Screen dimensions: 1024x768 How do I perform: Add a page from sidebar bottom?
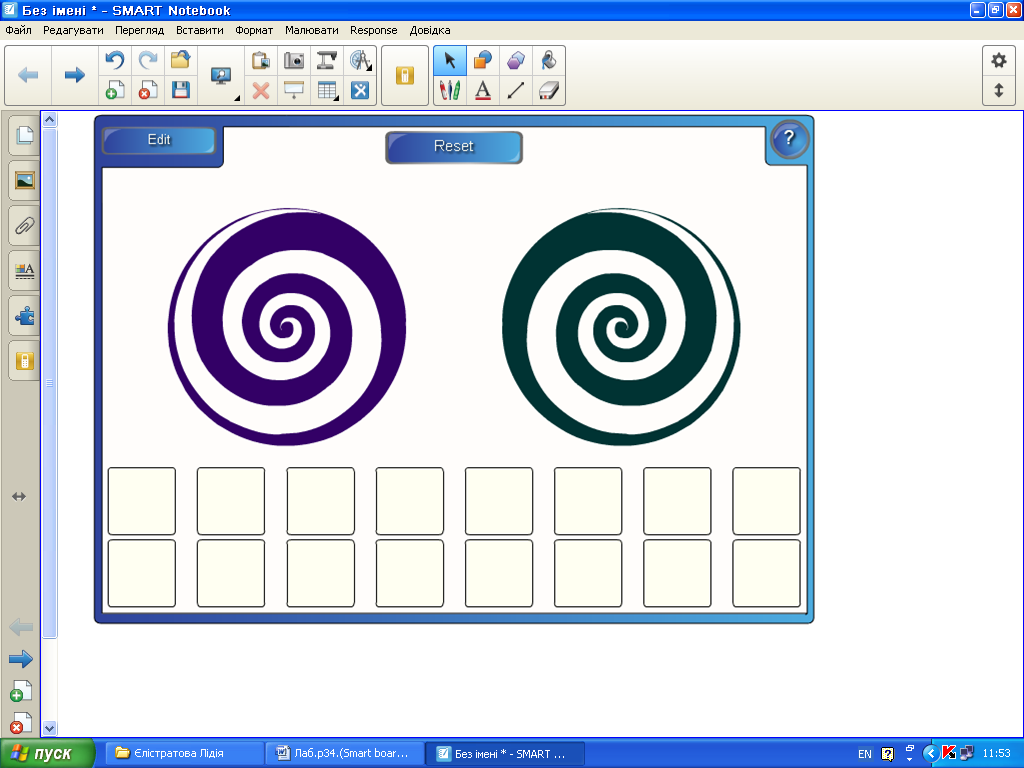[21, 691]
